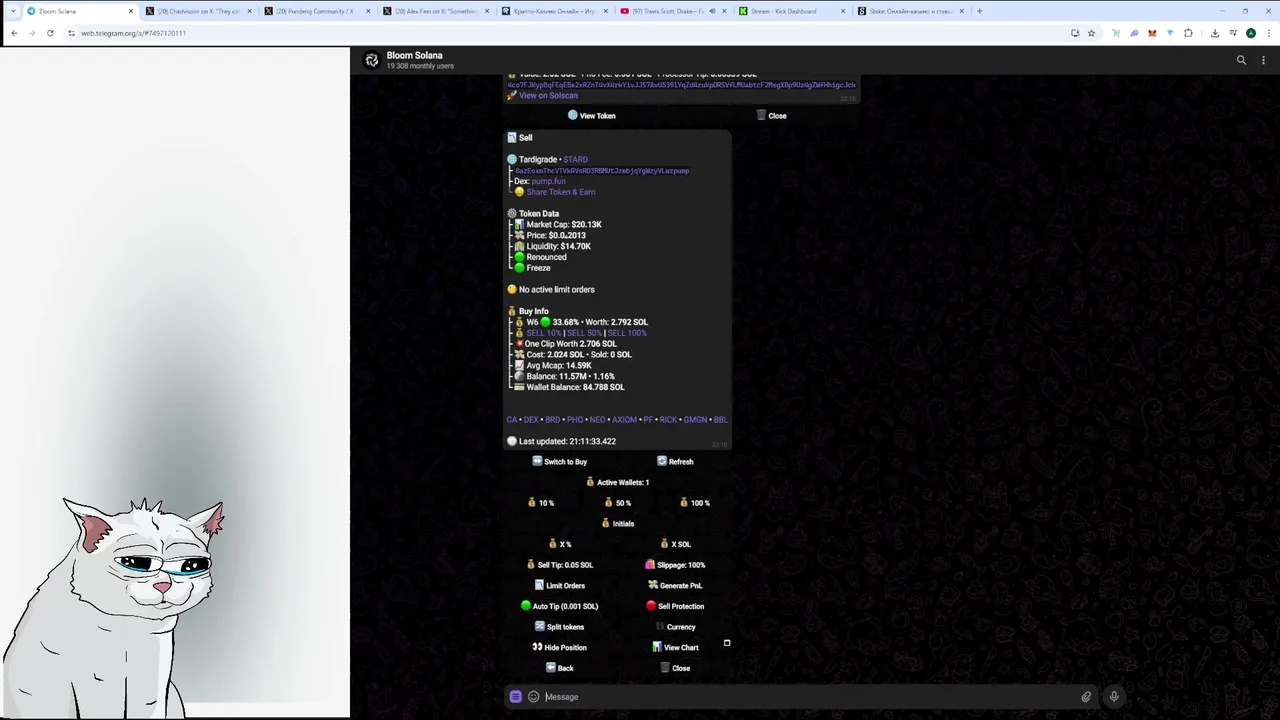The image size is (1280, 720).
Task: Open the Bloom Solana chat avatar
Action: coord(372,61)
